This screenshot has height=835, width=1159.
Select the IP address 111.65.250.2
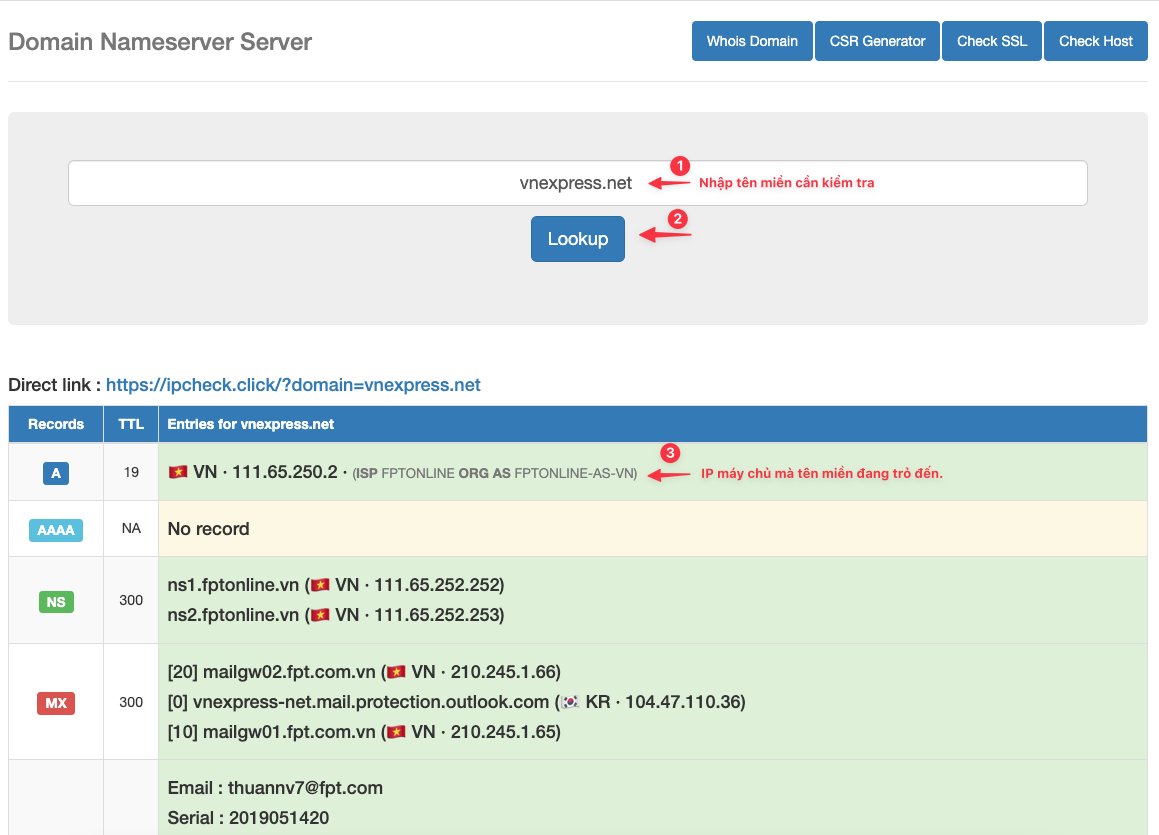click(285, 471)
